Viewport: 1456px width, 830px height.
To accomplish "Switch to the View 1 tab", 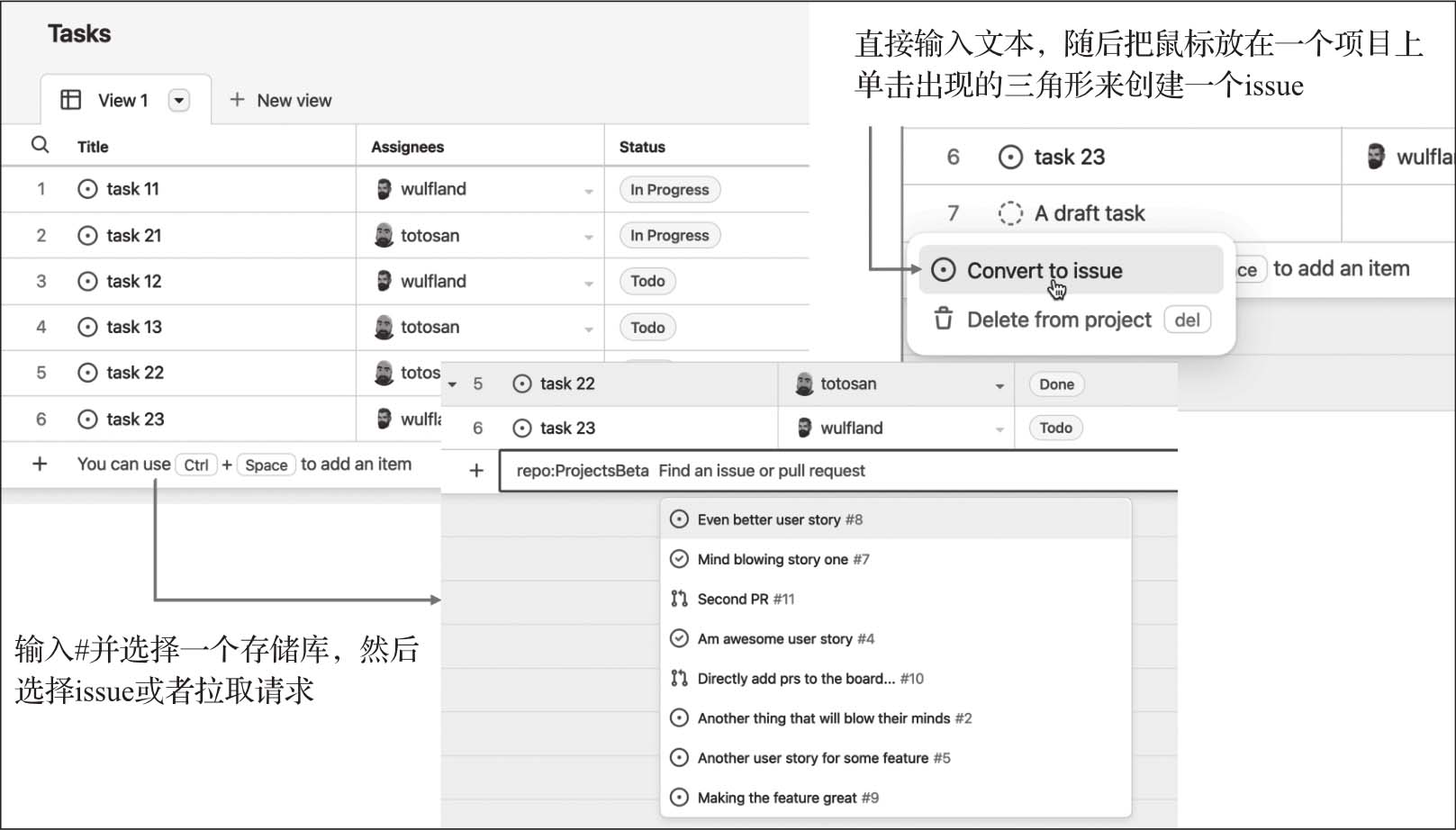I will point(122,100).
